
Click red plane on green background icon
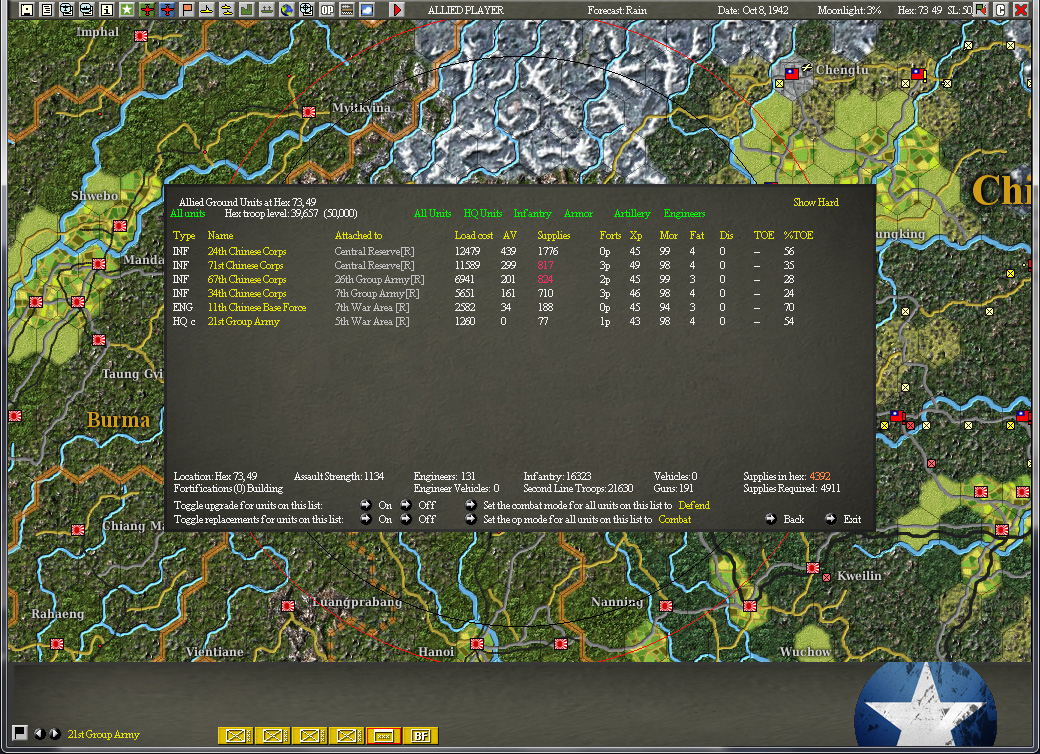147,9
